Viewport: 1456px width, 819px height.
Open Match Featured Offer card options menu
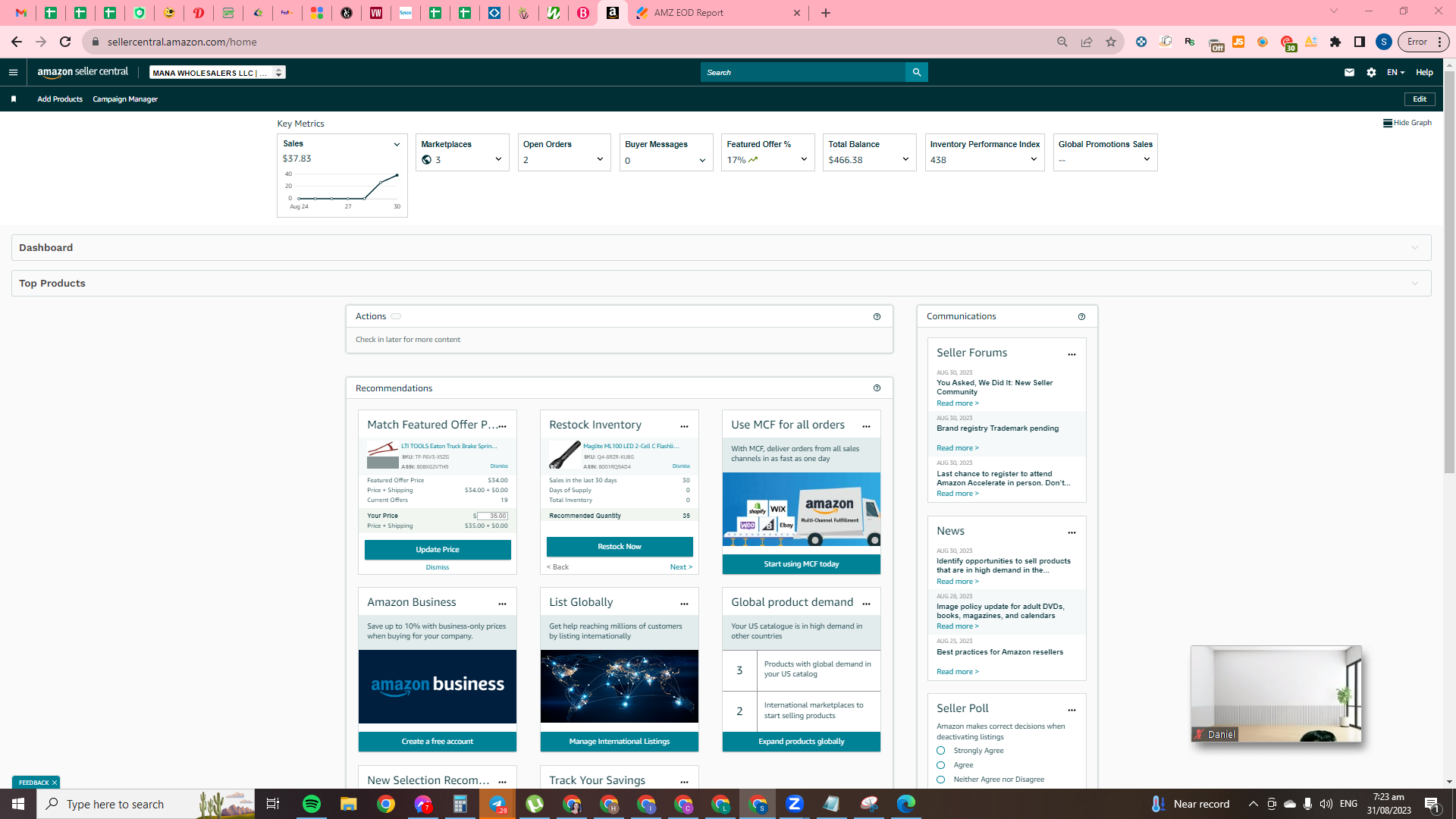pos(502,426)
